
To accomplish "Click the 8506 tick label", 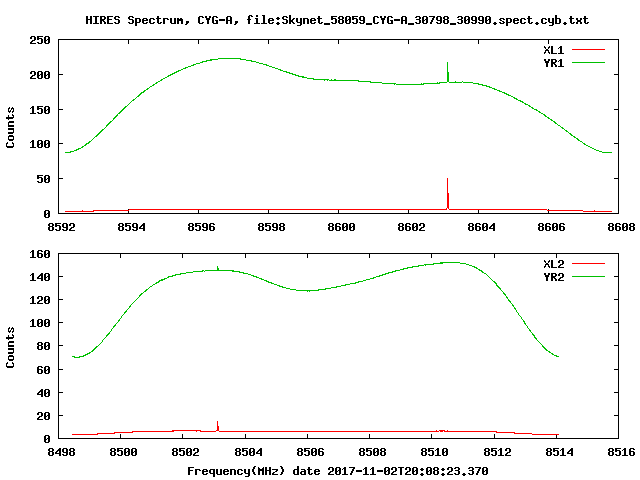I will click(x=310, y=452).
